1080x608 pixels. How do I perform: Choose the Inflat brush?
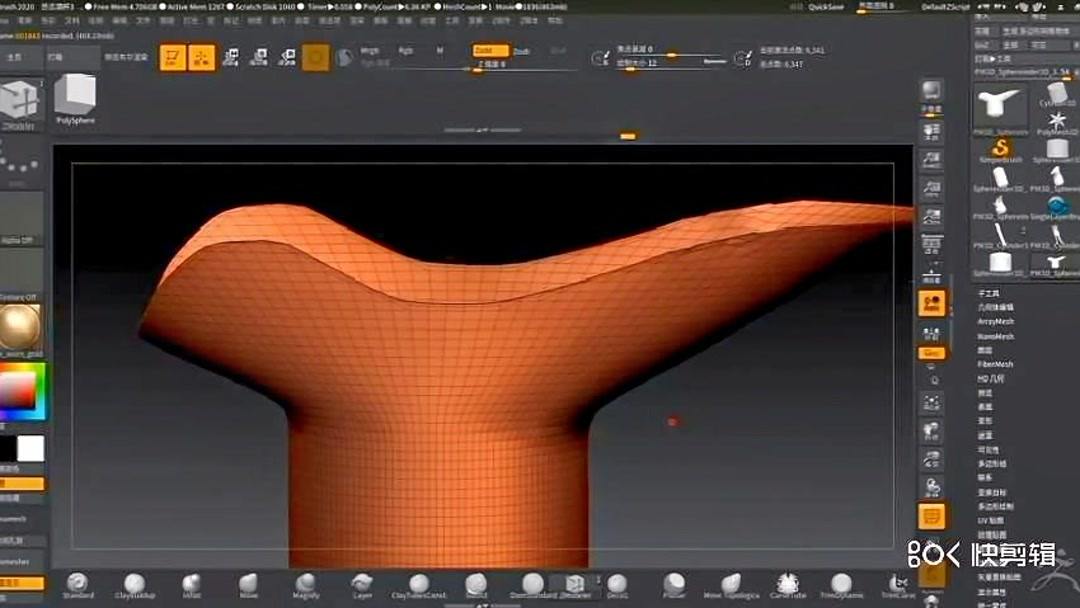[190, 583]
